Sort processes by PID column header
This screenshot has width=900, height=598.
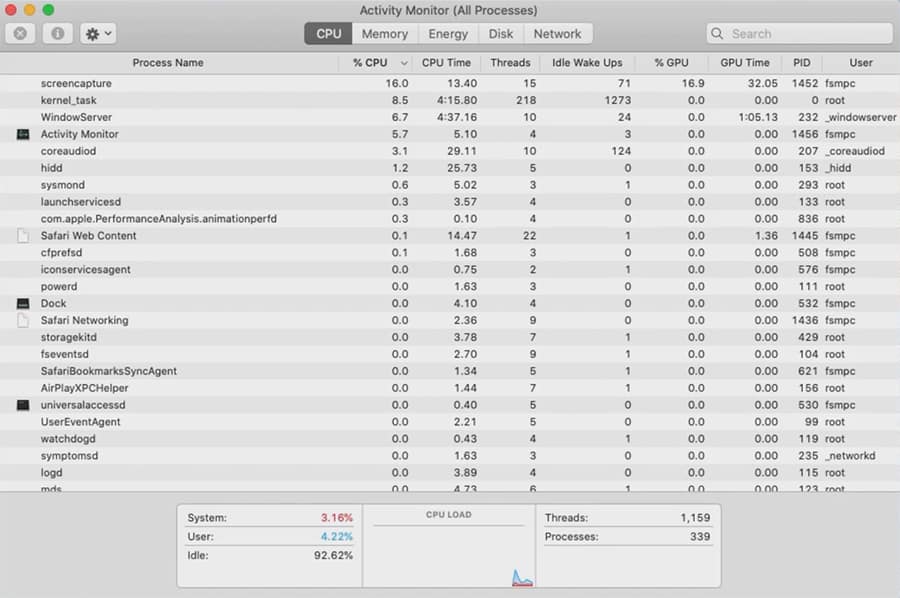[x=801, y=62]
